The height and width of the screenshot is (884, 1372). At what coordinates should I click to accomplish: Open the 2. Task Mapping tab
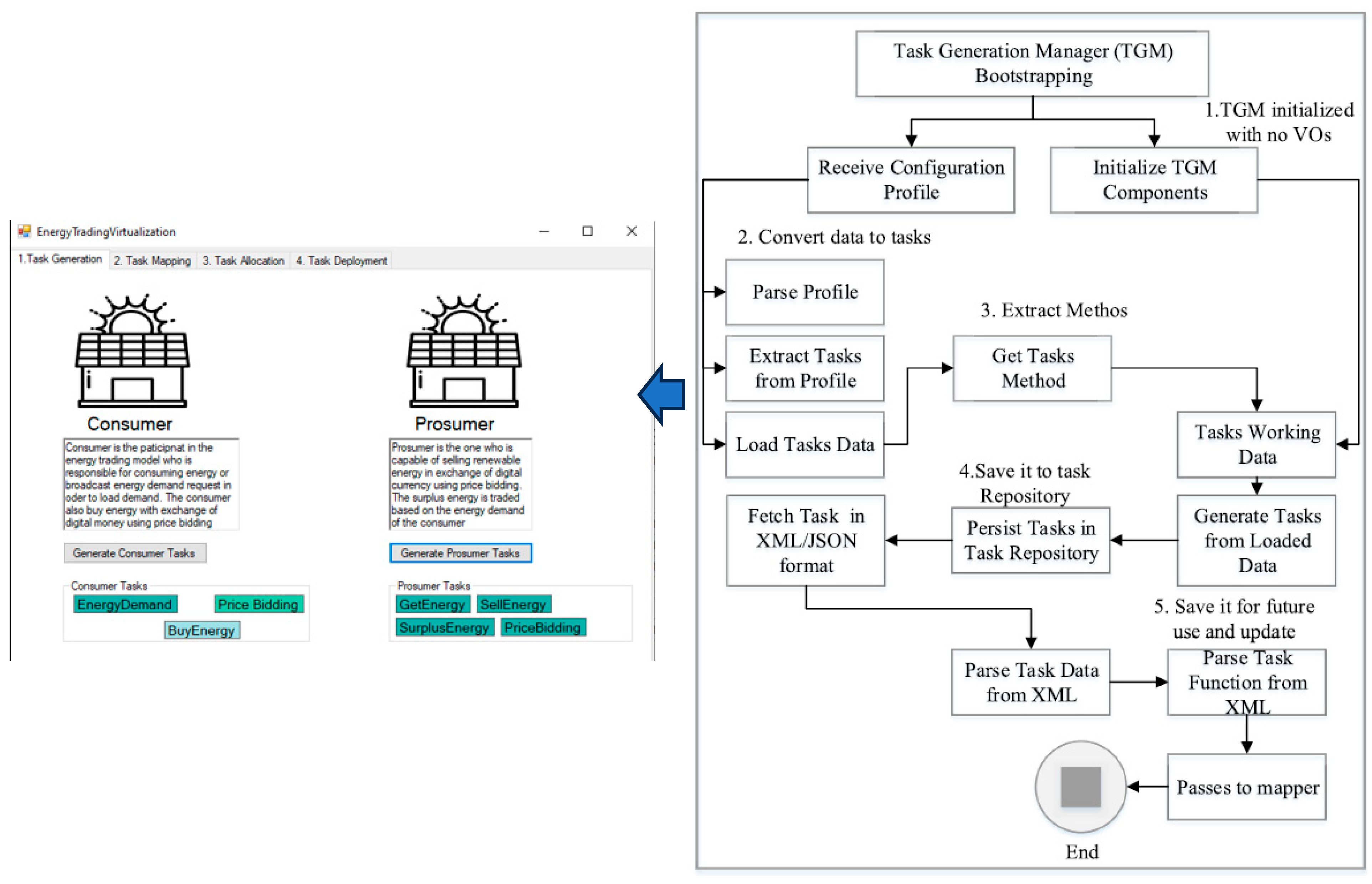tap(152, 261)
